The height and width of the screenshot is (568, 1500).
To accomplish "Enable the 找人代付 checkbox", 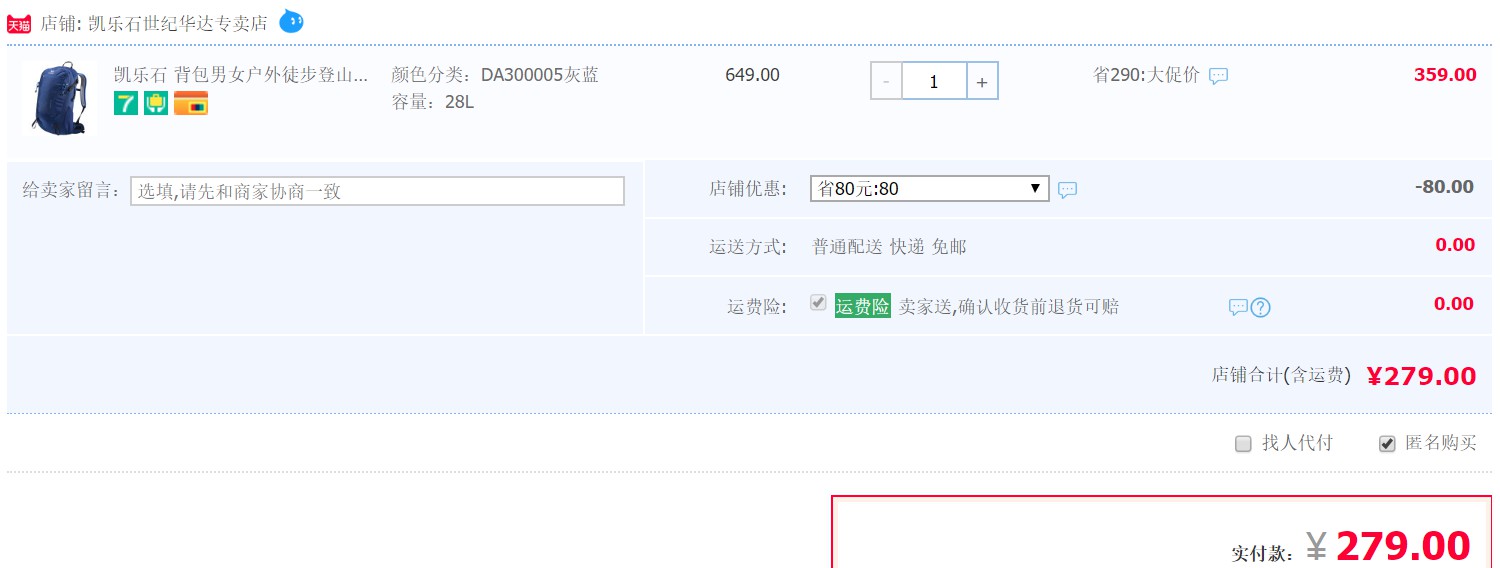I will pyautogui.click(x=1243, y=444).
